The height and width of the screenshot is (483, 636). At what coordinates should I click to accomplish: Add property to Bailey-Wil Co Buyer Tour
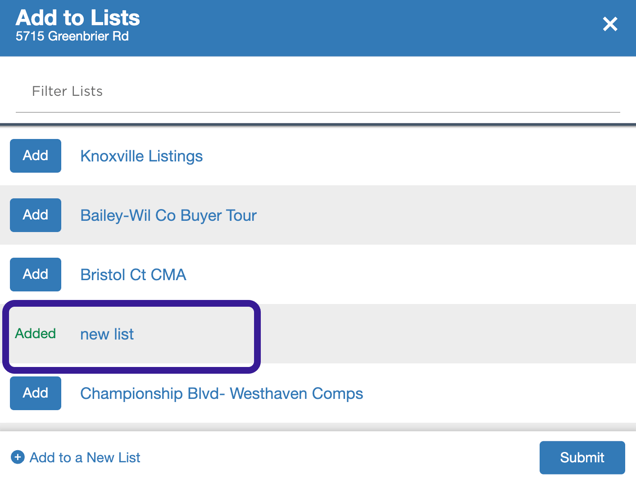(x=36, y=215)
